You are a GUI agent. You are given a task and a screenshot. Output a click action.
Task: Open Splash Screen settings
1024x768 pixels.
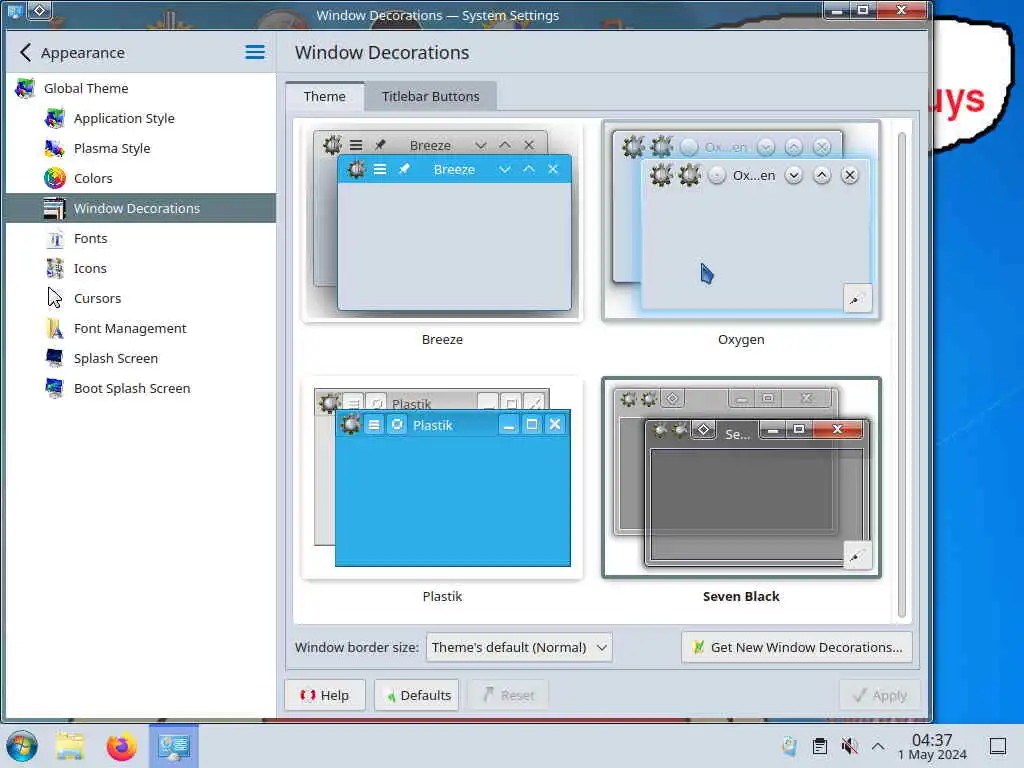point(140,359)
